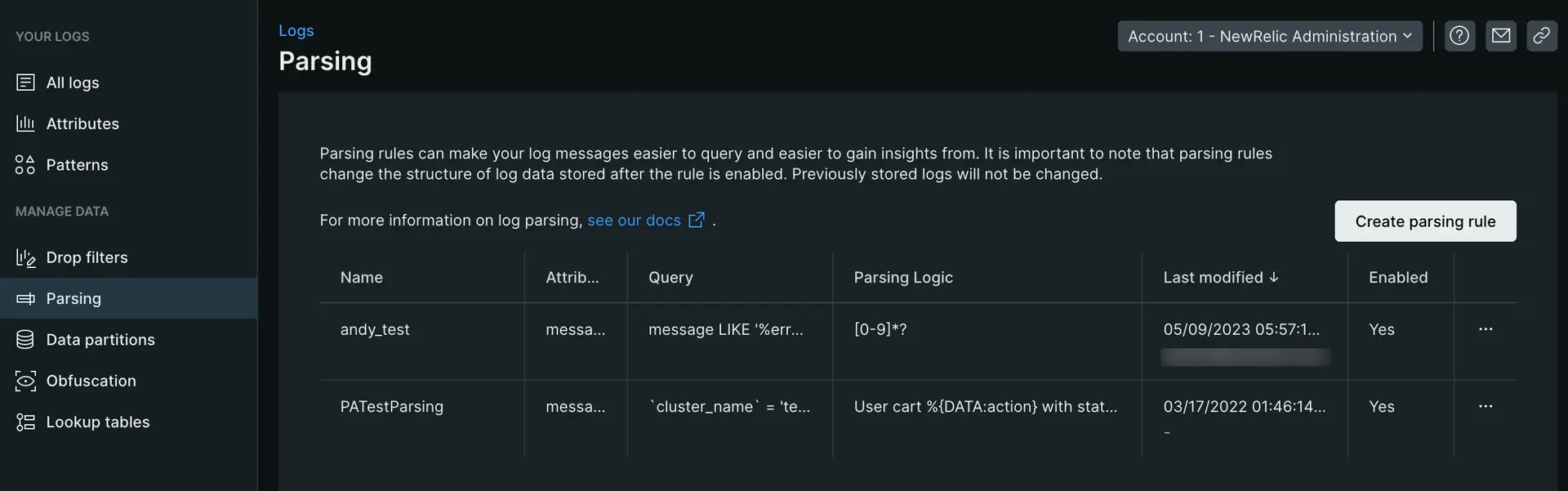Click the Lookup tables icon
This screenshot has height=491, width=1568.
tap(25, 422)
